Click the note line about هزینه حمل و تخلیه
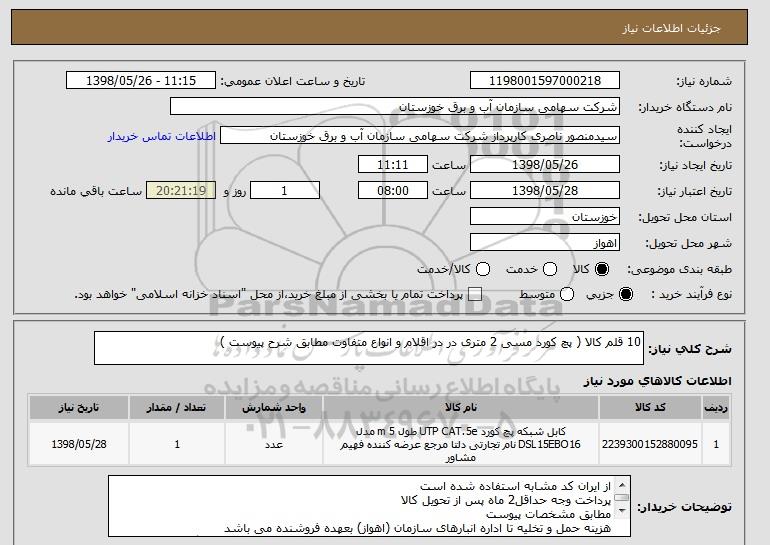The height and width of the screenshot is (545, 770). point(417,528)
